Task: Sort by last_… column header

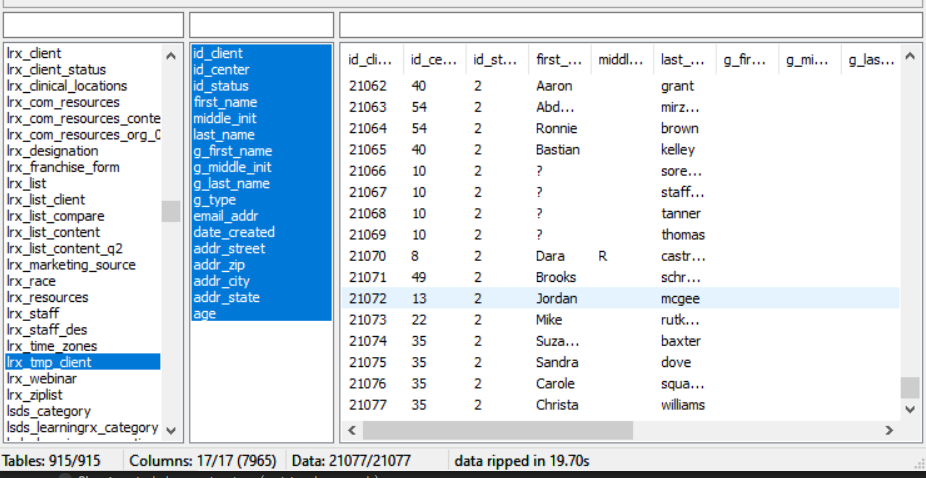Action: [685, 59]
